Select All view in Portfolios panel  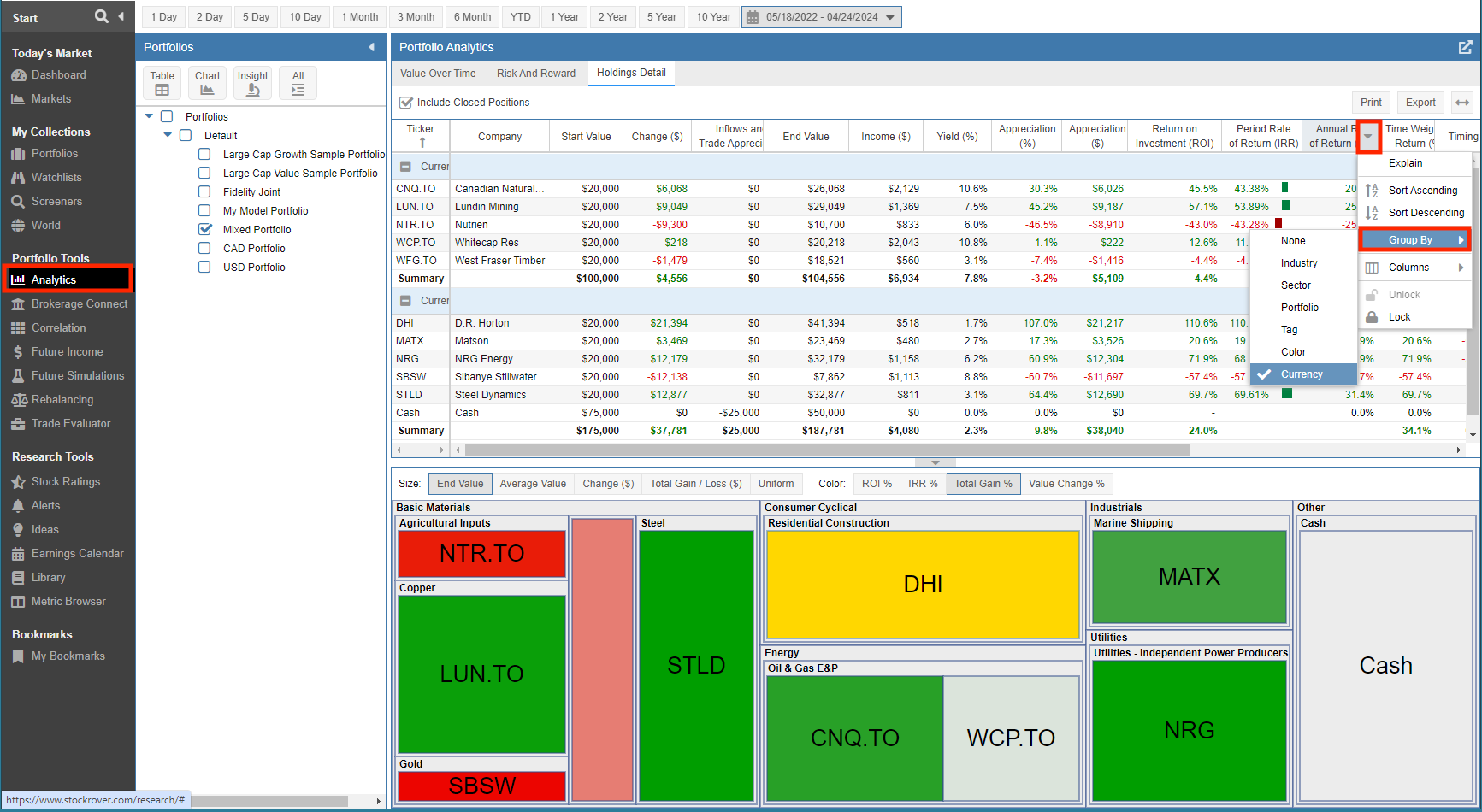pyautogui.click(x=298, y=83)
